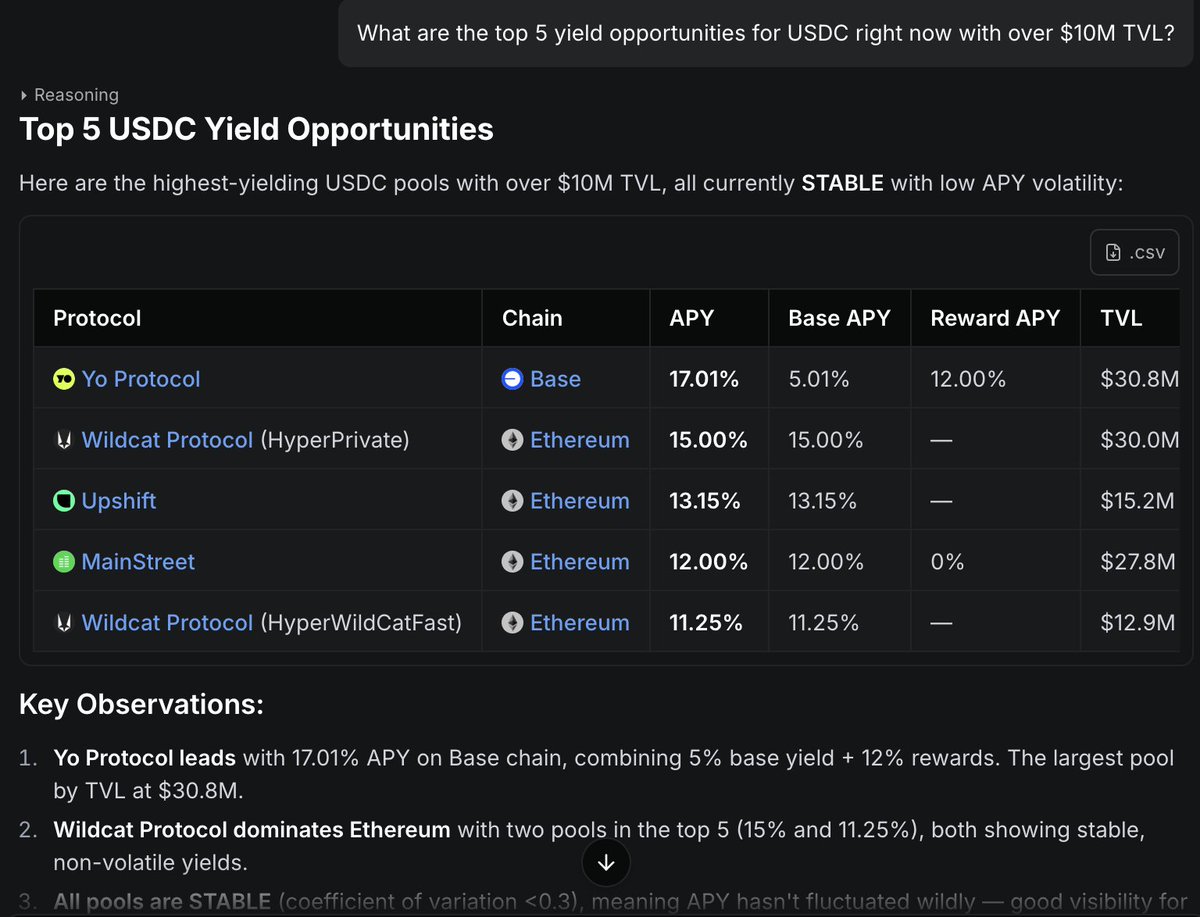Click Wildcat HyperWildCatFast row logo icon
Image resolution: width=1200 pixels, height=917 pixels.
point(64,623)
